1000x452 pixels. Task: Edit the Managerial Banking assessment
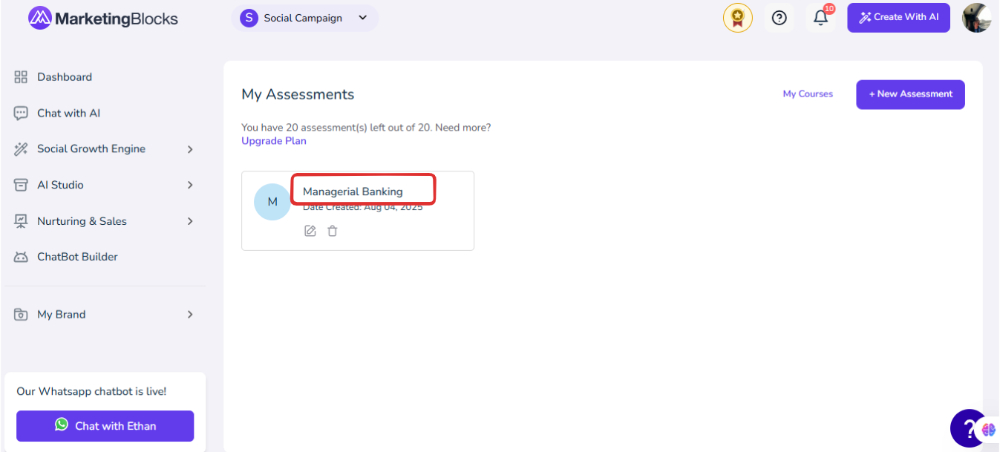pyautogui.click(x=310, y=231)
